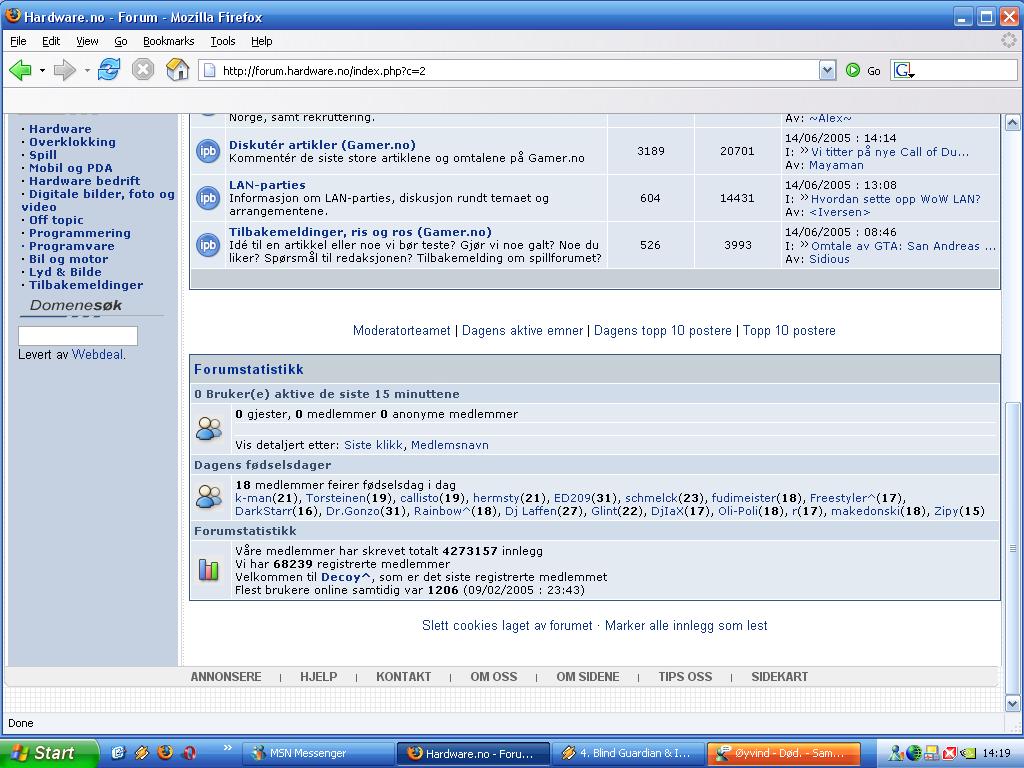Open the Help menu

coord(261,41)
